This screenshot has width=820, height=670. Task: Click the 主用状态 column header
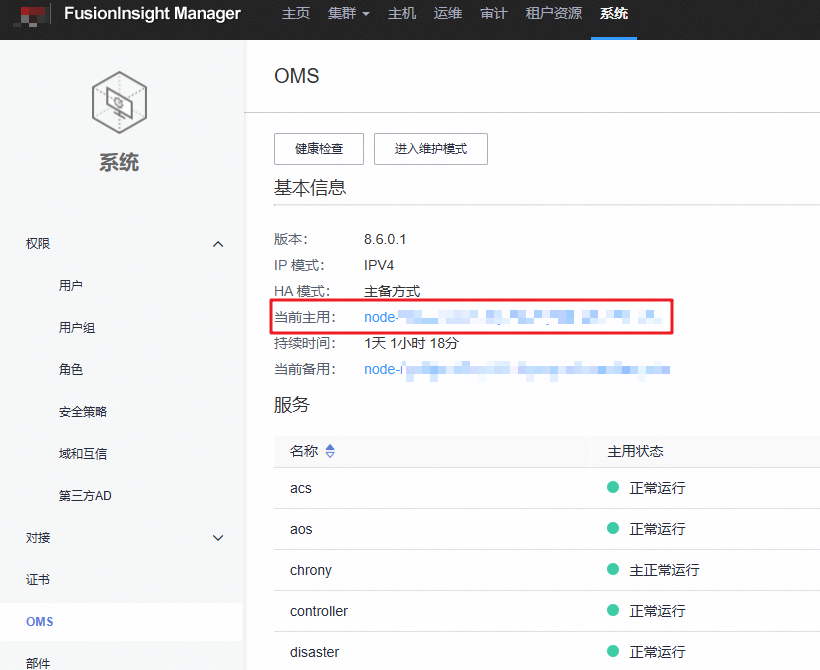[635, 451]
